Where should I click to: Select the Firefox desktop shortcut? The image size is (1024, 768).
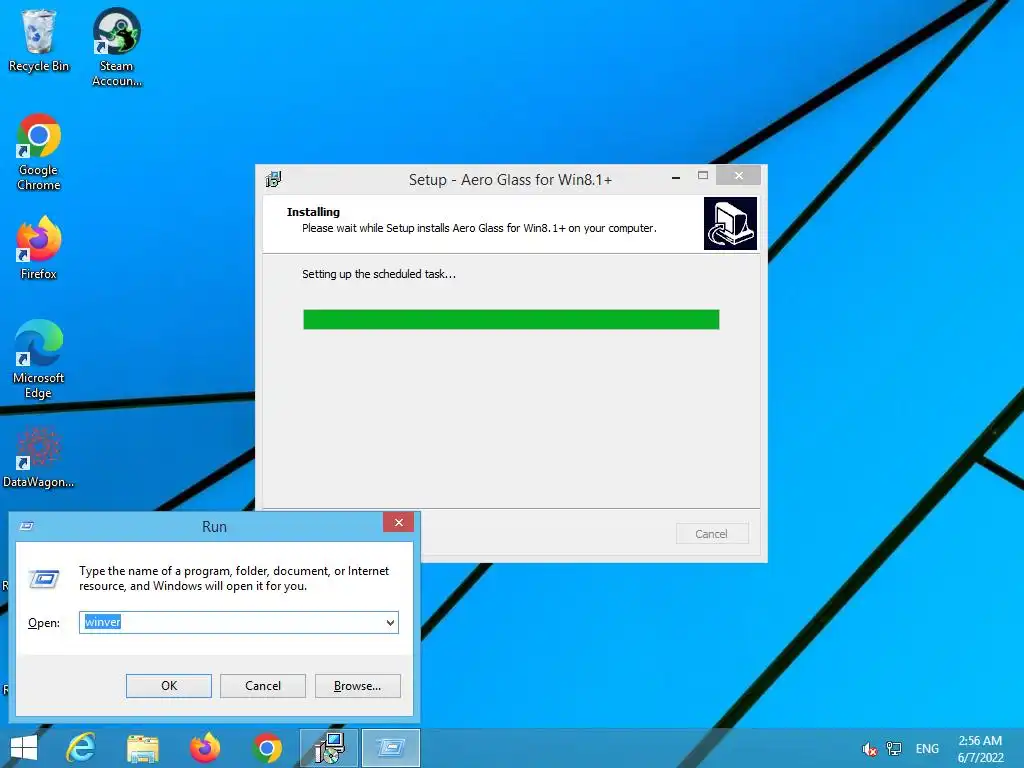click(39, 248)
